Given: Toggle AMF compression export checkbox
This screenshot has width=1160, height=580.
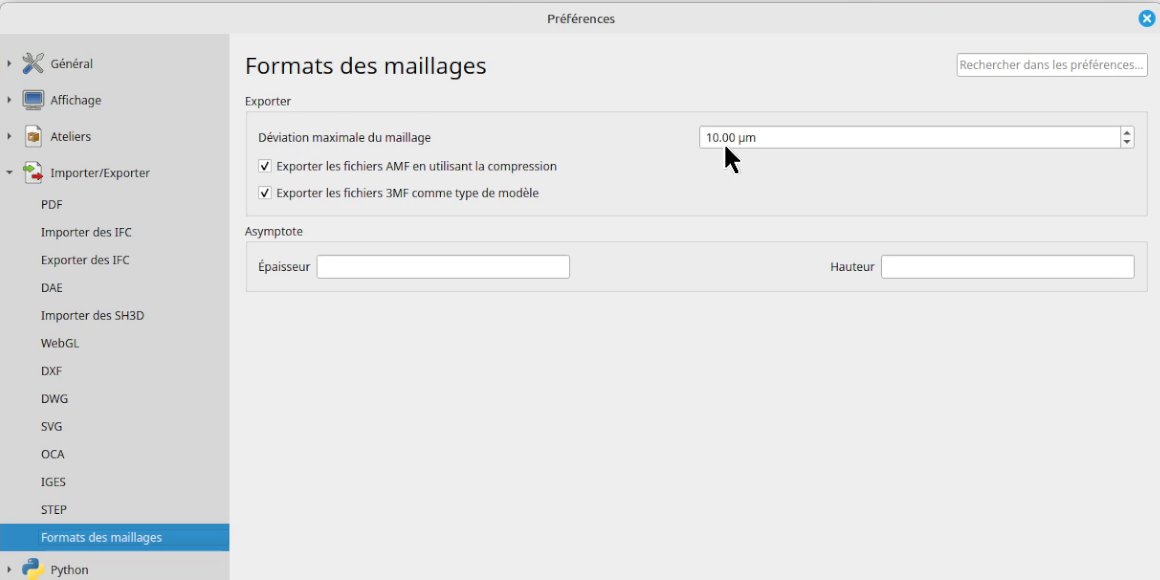Looking at the screenshot, I should click(265, 166).
